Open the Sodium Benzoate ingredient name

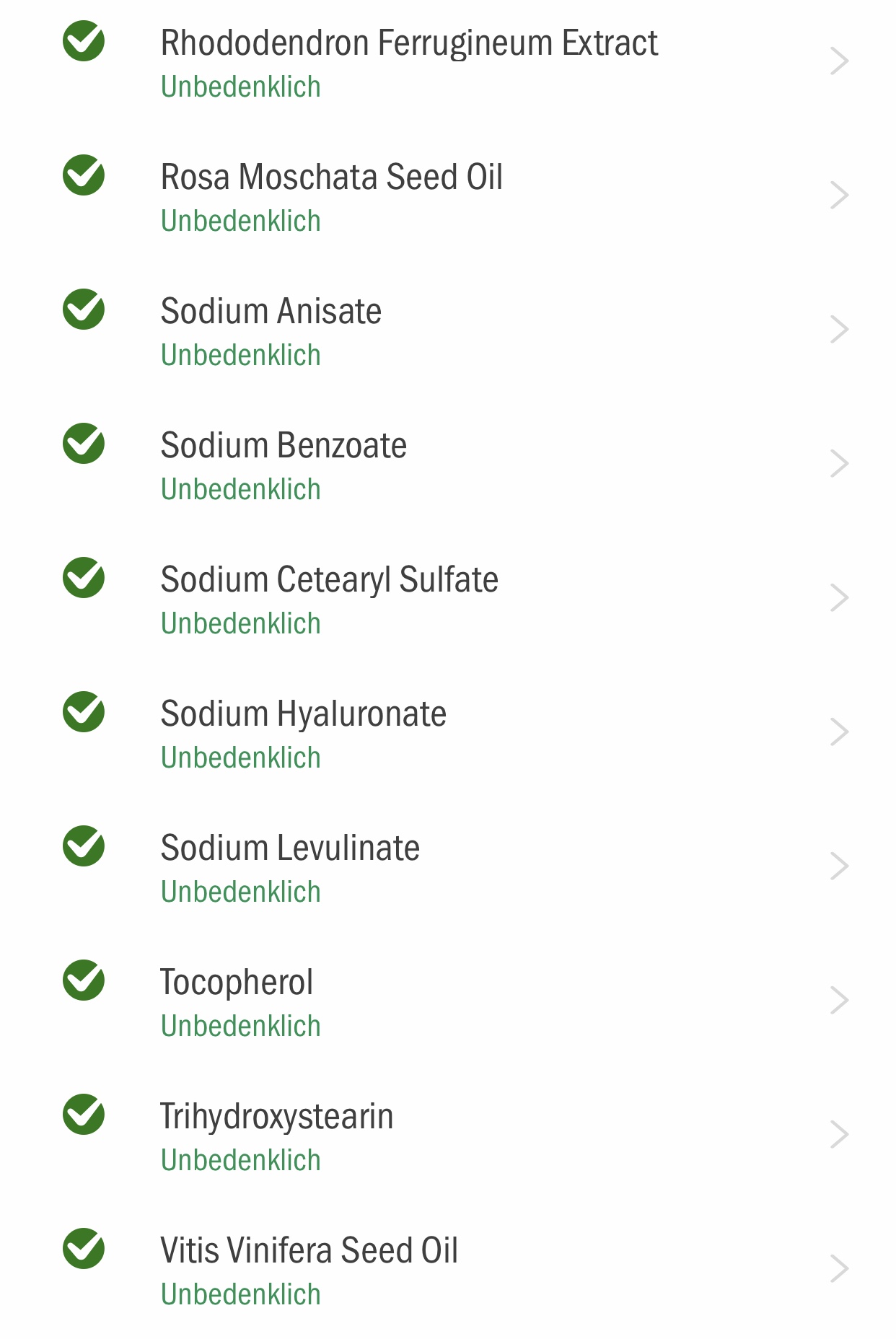(284, 445)
